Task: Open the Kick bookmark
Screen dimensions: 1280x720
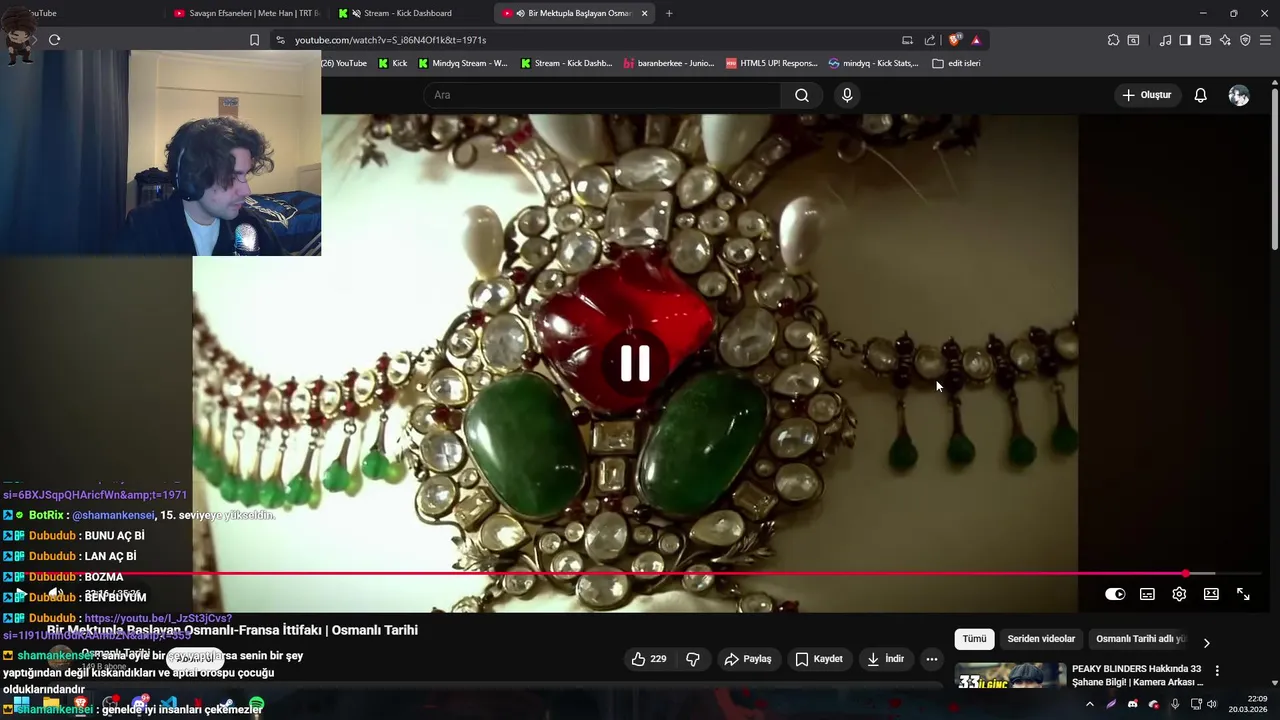Action: [393, 63]
